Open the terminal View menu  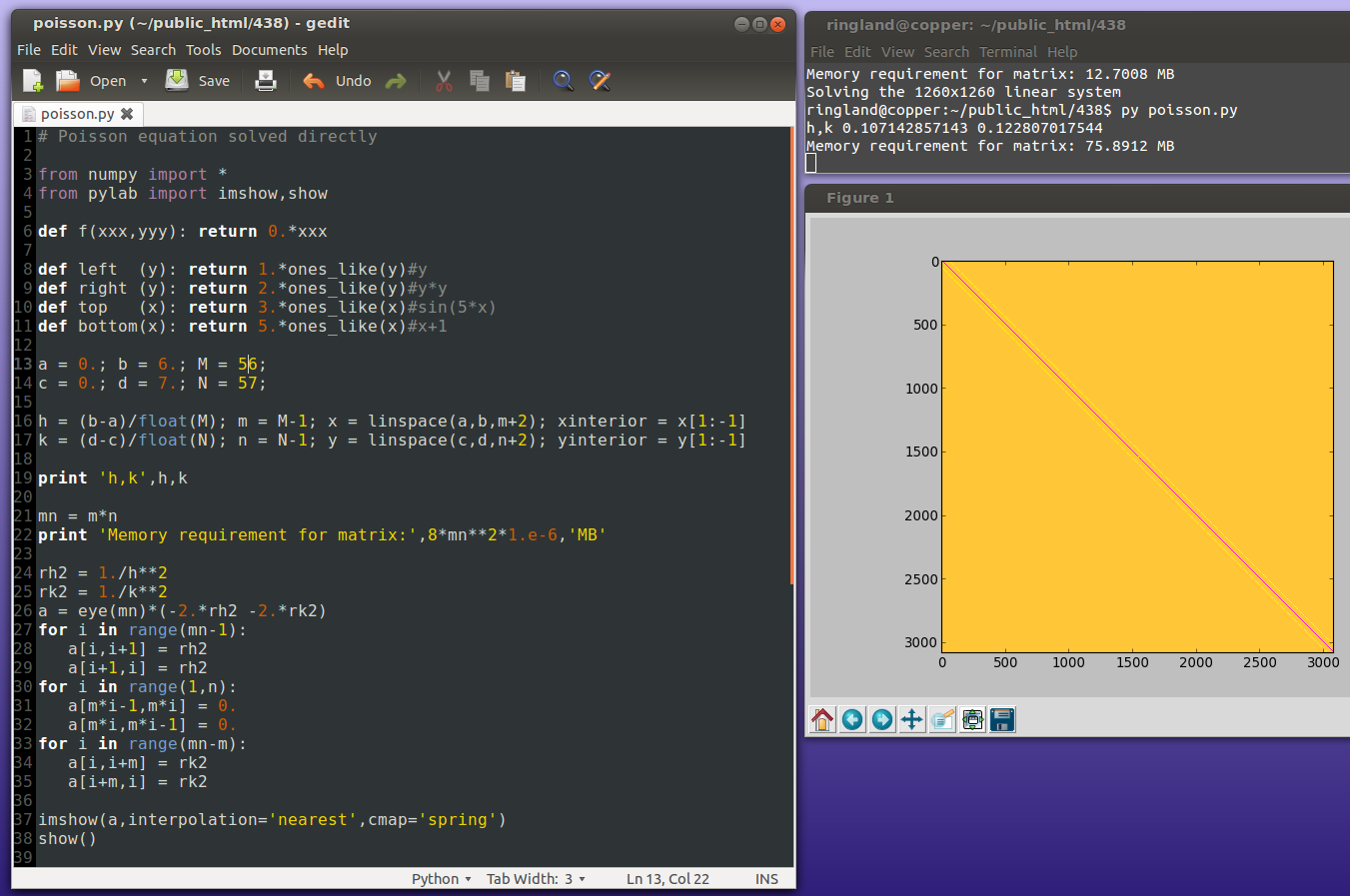[897, 52]
